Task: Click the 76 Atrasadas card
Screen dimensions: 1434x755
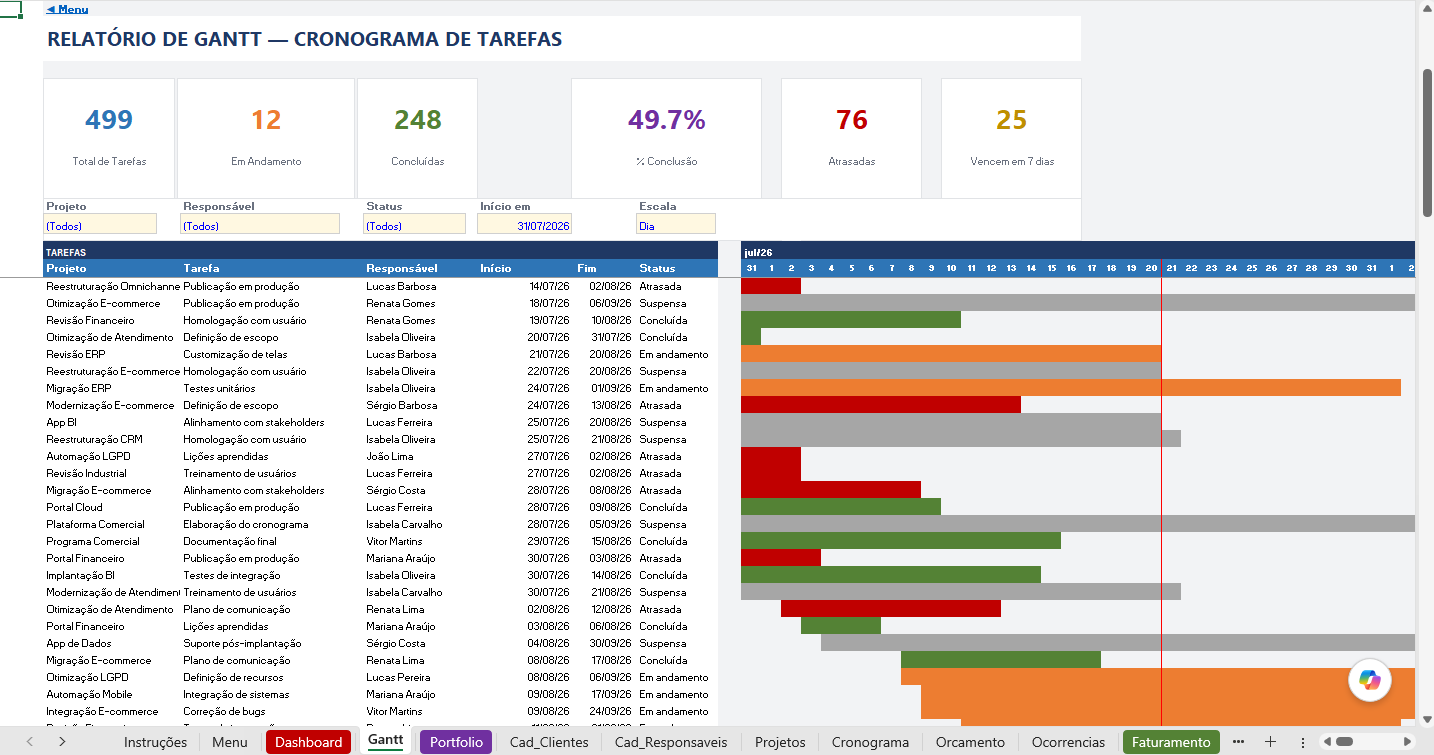Action: click(851, 138)
